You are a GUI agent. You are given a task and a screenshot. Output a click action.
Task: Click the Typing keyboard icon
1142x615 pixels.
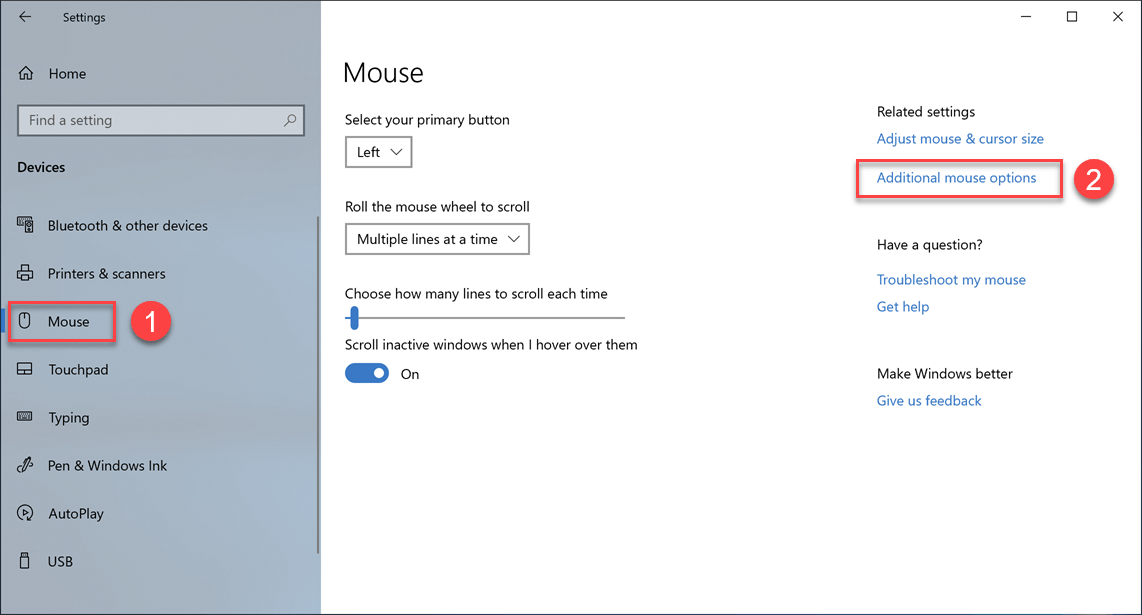click(25, 417)
